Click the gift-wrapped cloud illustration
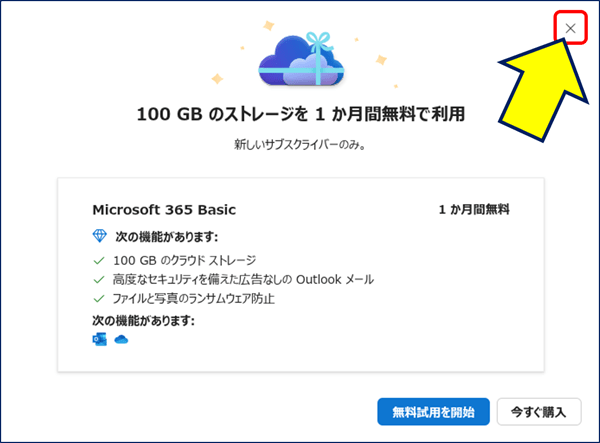The height and width of the screenshot is (443, 600). tap(302, 59)
